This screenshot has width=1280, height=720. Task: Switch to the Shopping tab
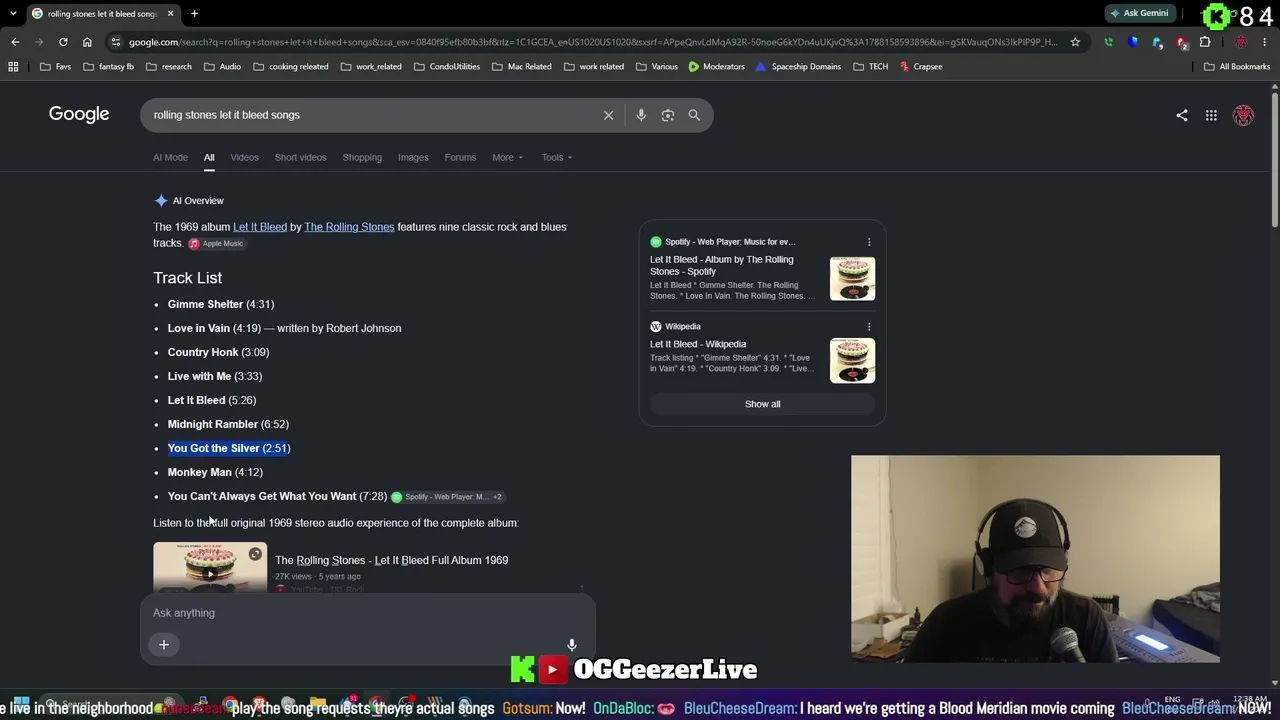point(362,157)
